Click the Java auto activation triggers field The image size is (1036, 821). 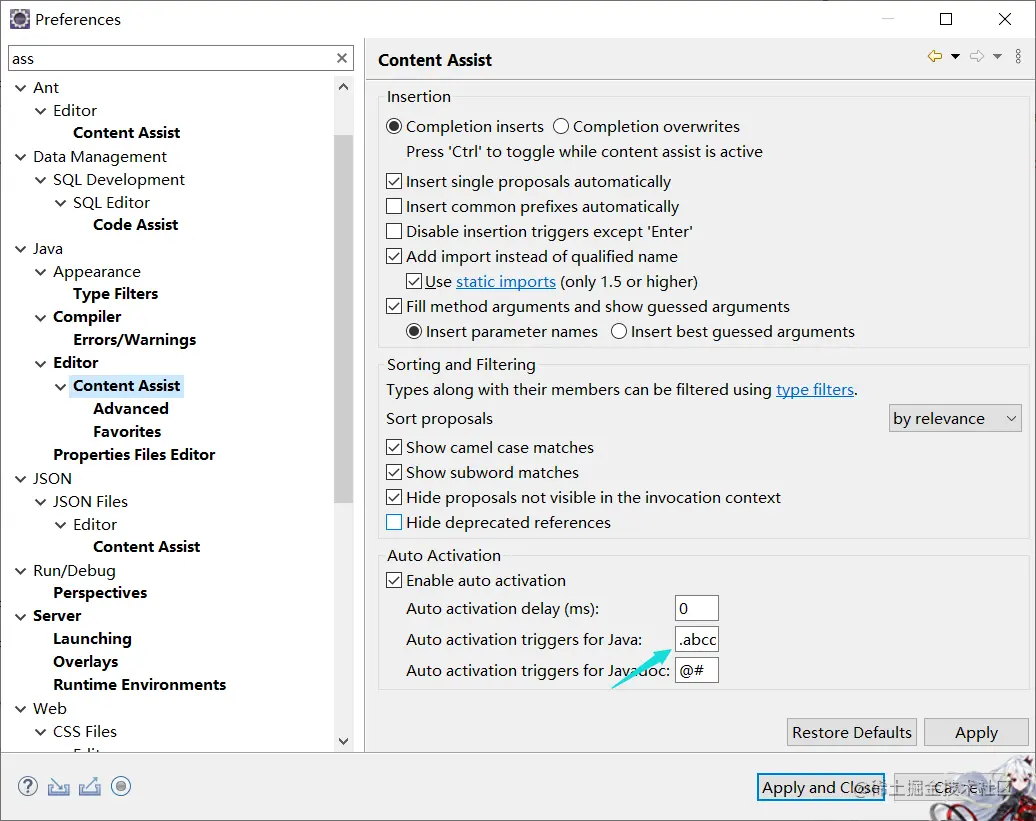pyautogui.click(x=696, y=639)
